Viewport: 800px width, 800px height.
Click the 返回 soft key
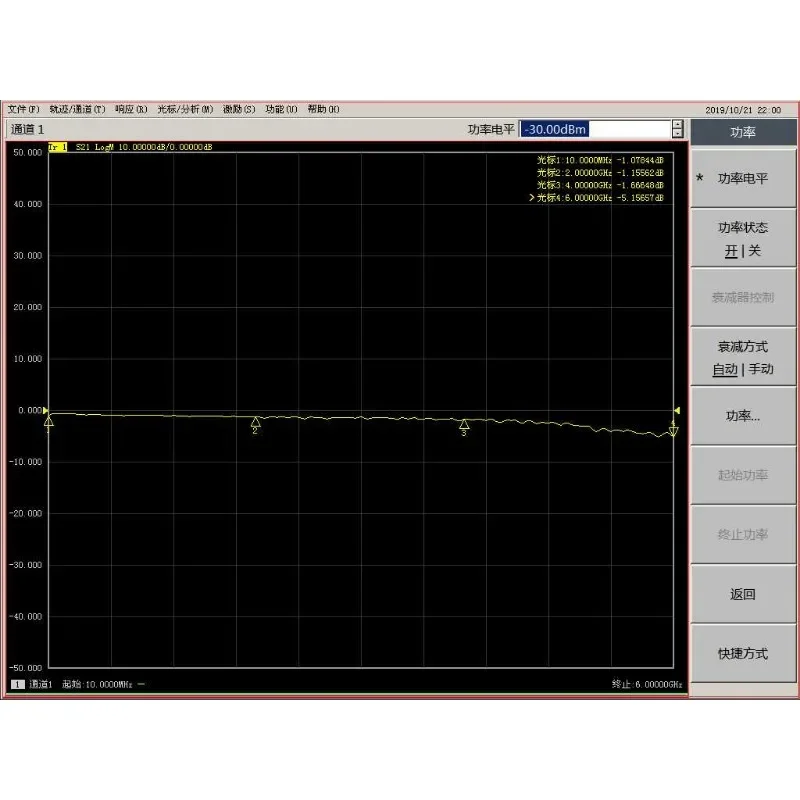(x=743, y=594)
